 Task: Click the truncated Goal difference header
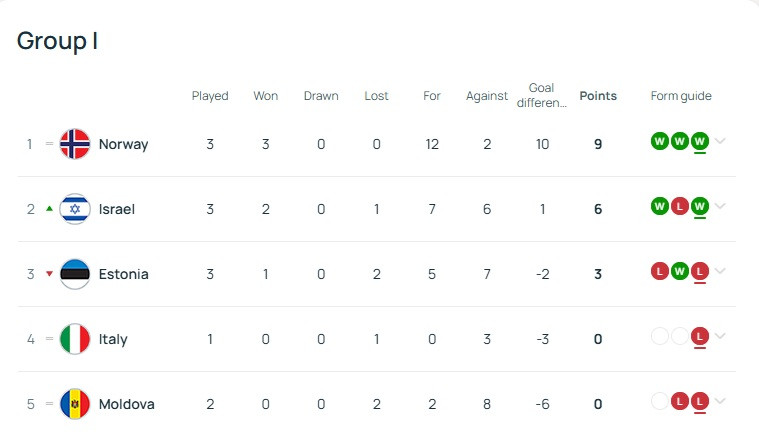[542, 95]
